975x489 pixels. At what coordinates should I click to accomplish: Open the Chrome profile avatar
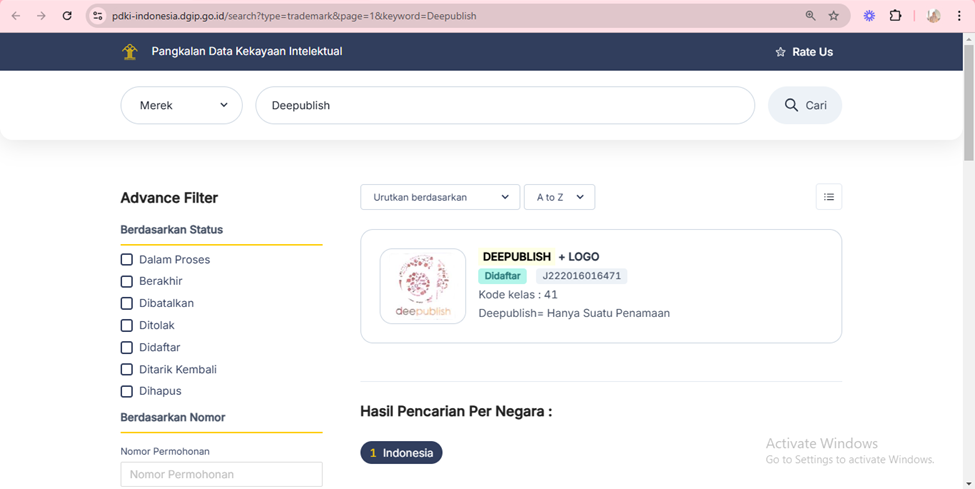[x=933, y=16]
